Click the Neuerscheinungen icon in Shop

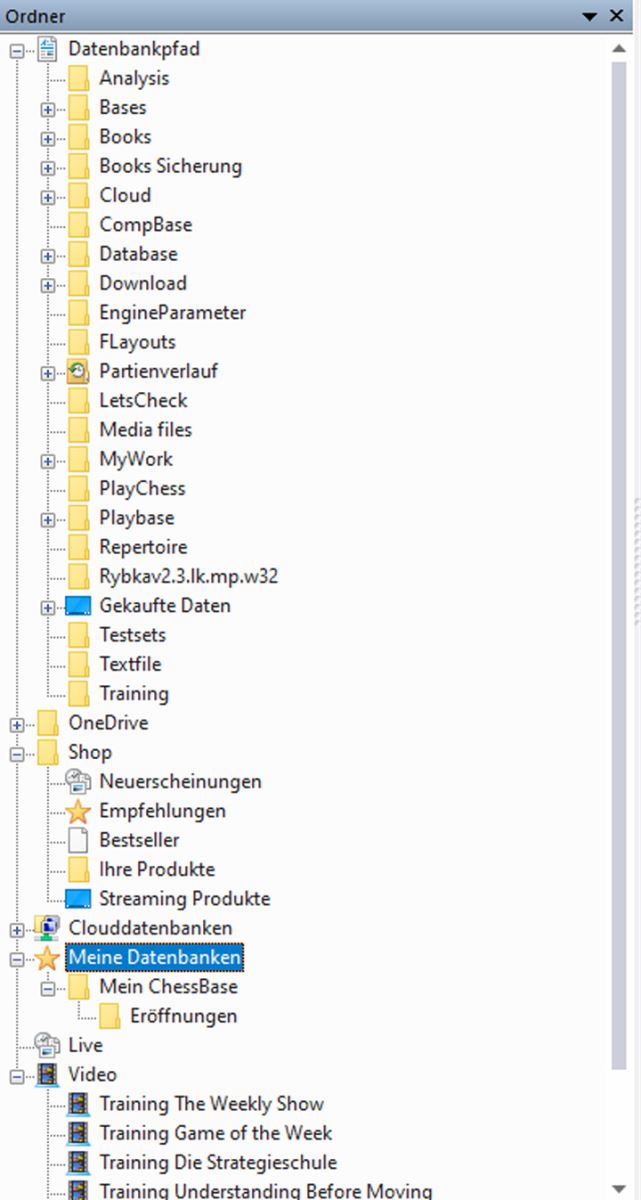78,782
